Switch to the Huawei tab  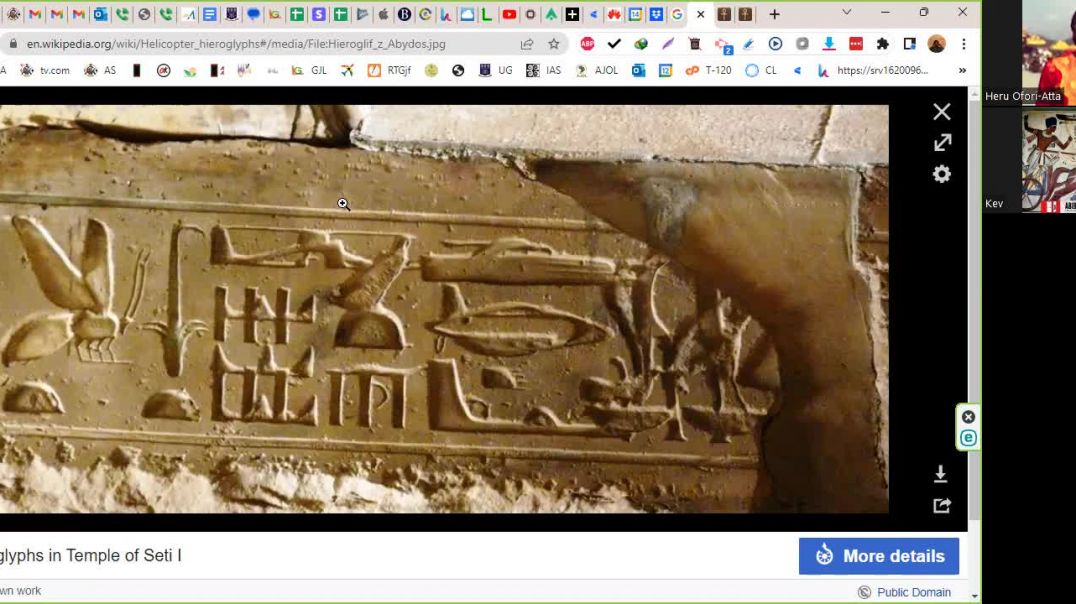click(614, 14)
